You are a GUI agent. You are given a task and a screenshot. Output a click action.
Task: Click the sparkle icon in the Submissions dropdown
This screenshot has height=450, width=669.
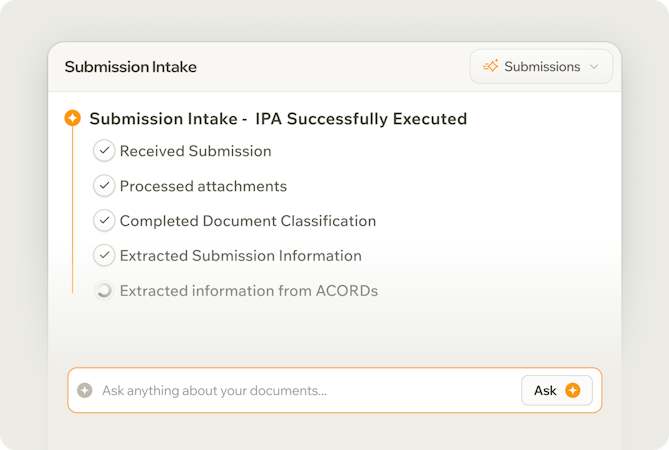pyautogui.click(x=491, y=66)
